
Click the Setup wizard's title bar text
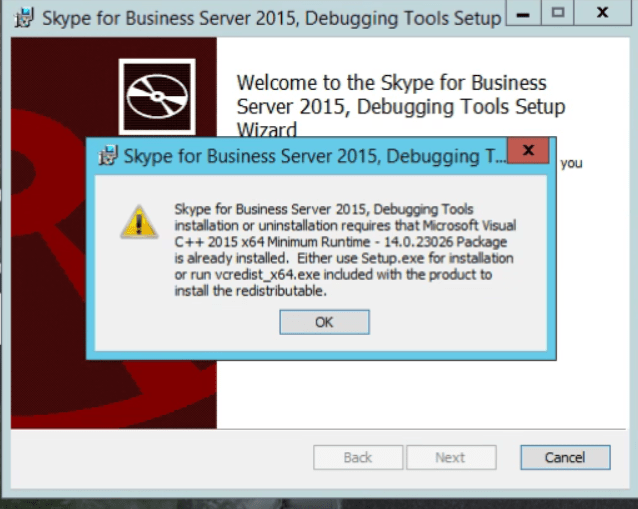tap(270, 18)
